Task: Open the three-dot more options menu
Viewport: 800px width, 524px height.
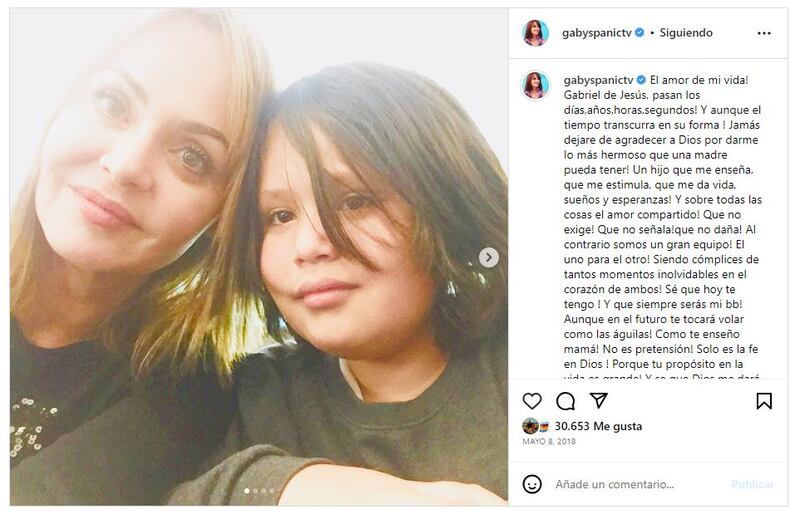Action: coord(764,33)
